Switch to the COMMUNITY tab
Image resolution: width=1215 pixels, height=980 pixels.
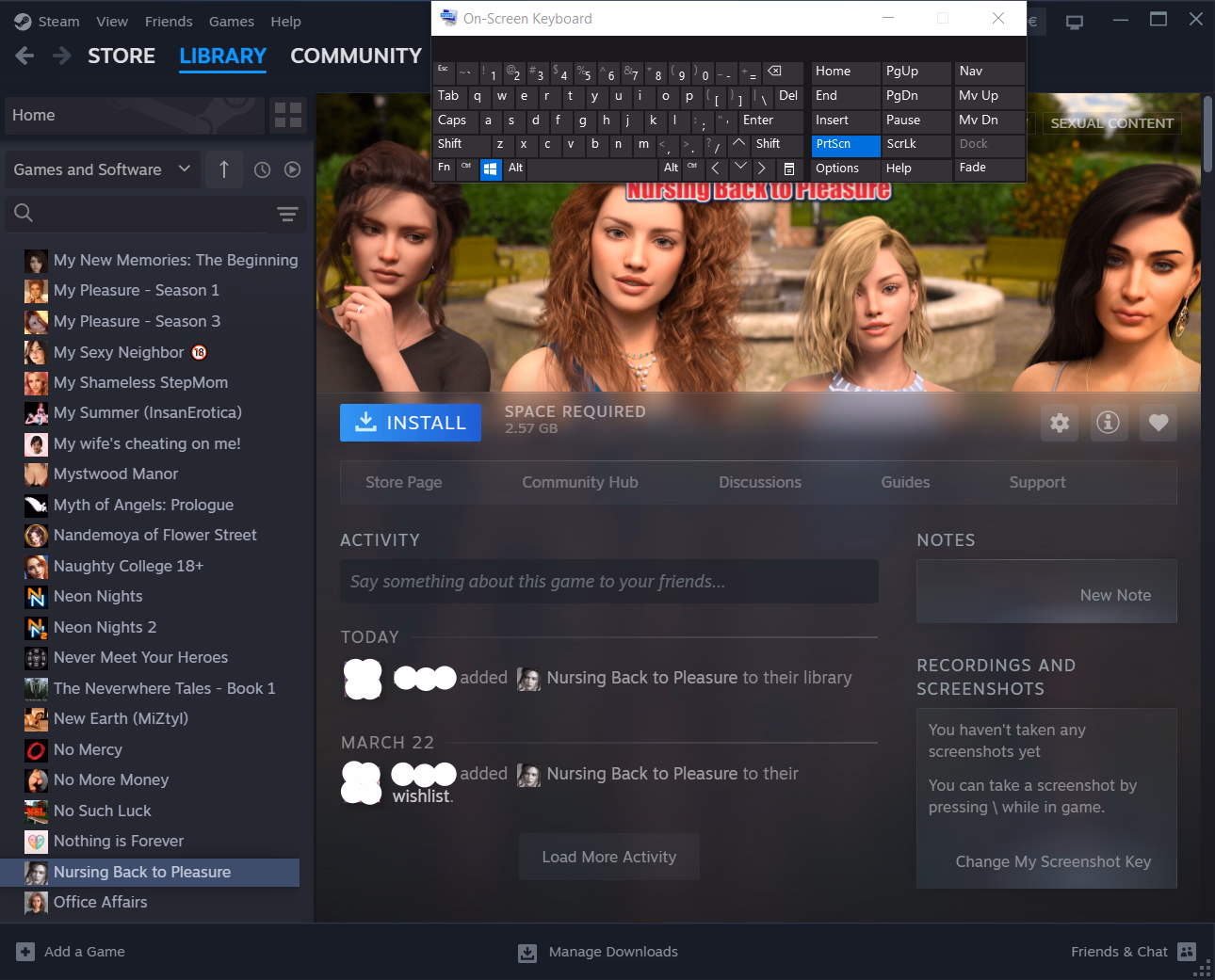[x=356, y=56]
